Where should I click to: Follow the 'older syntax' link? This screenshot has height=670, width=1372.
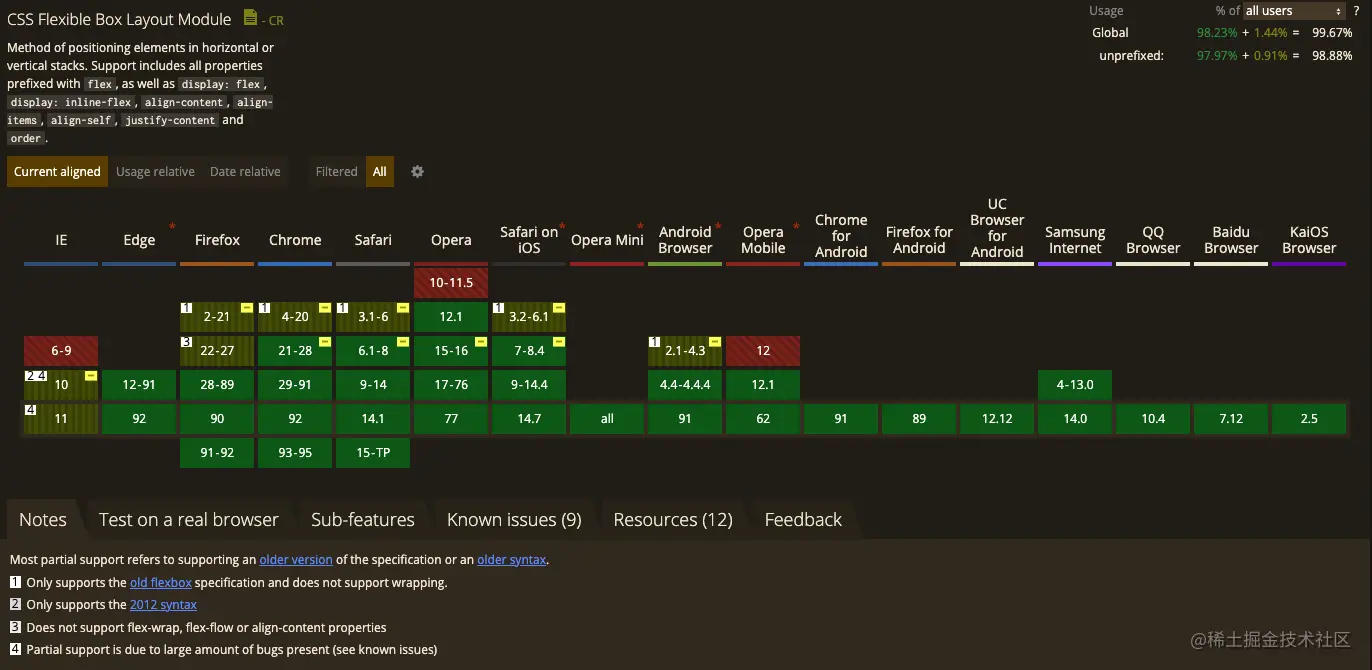[x=512, y=560]
